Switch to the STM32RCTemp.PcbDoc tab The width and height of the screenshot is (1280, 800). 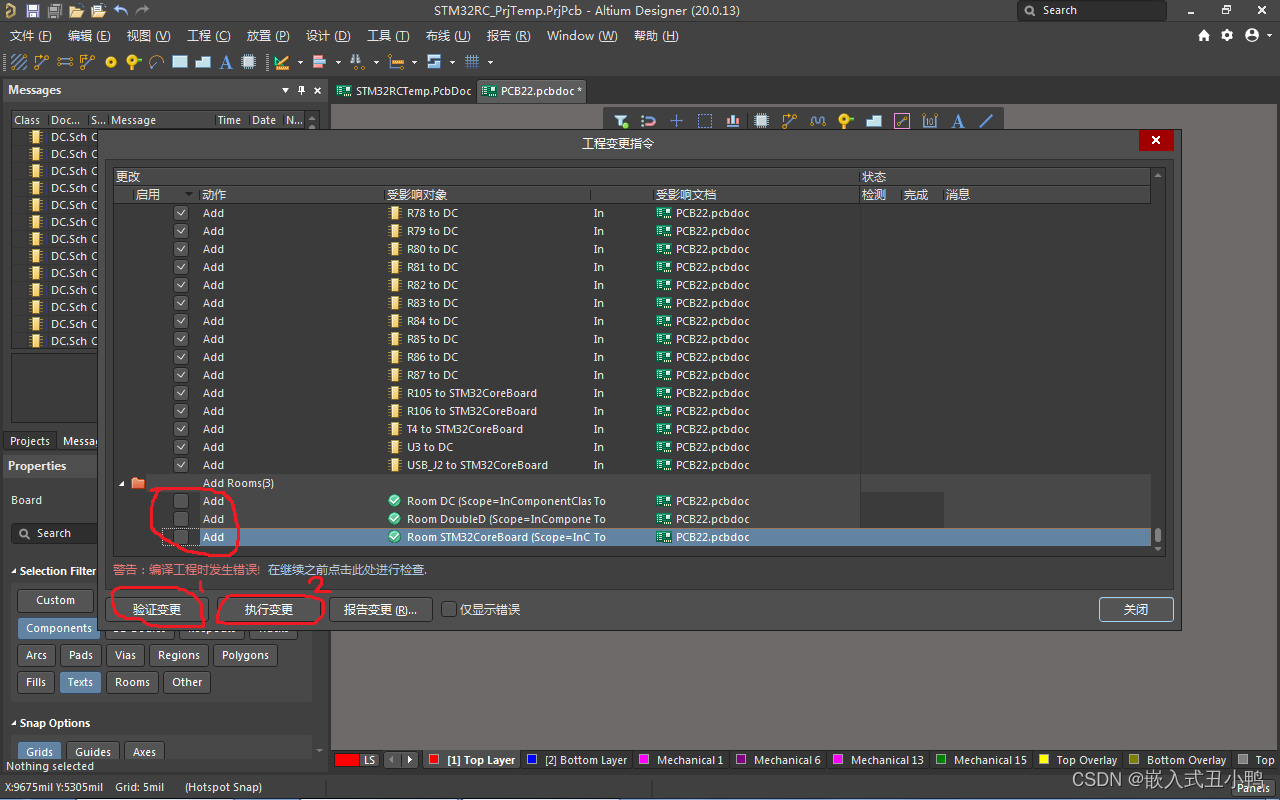pyautogui.click(x=405, y=91)
